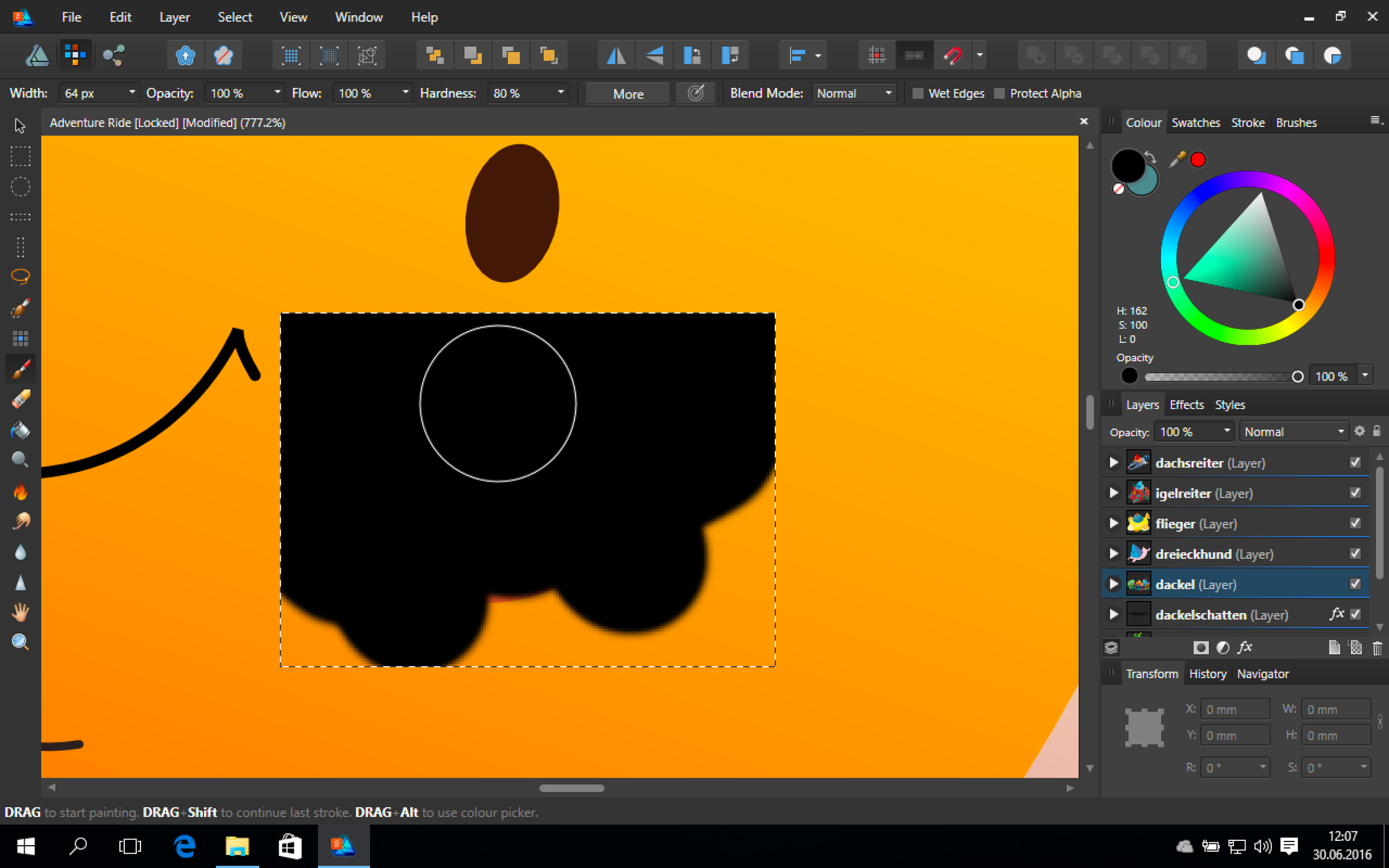Open the Layer menu
Viewport: 1389px width, 868px height.
pyautogui.click(x=174, y=17)
